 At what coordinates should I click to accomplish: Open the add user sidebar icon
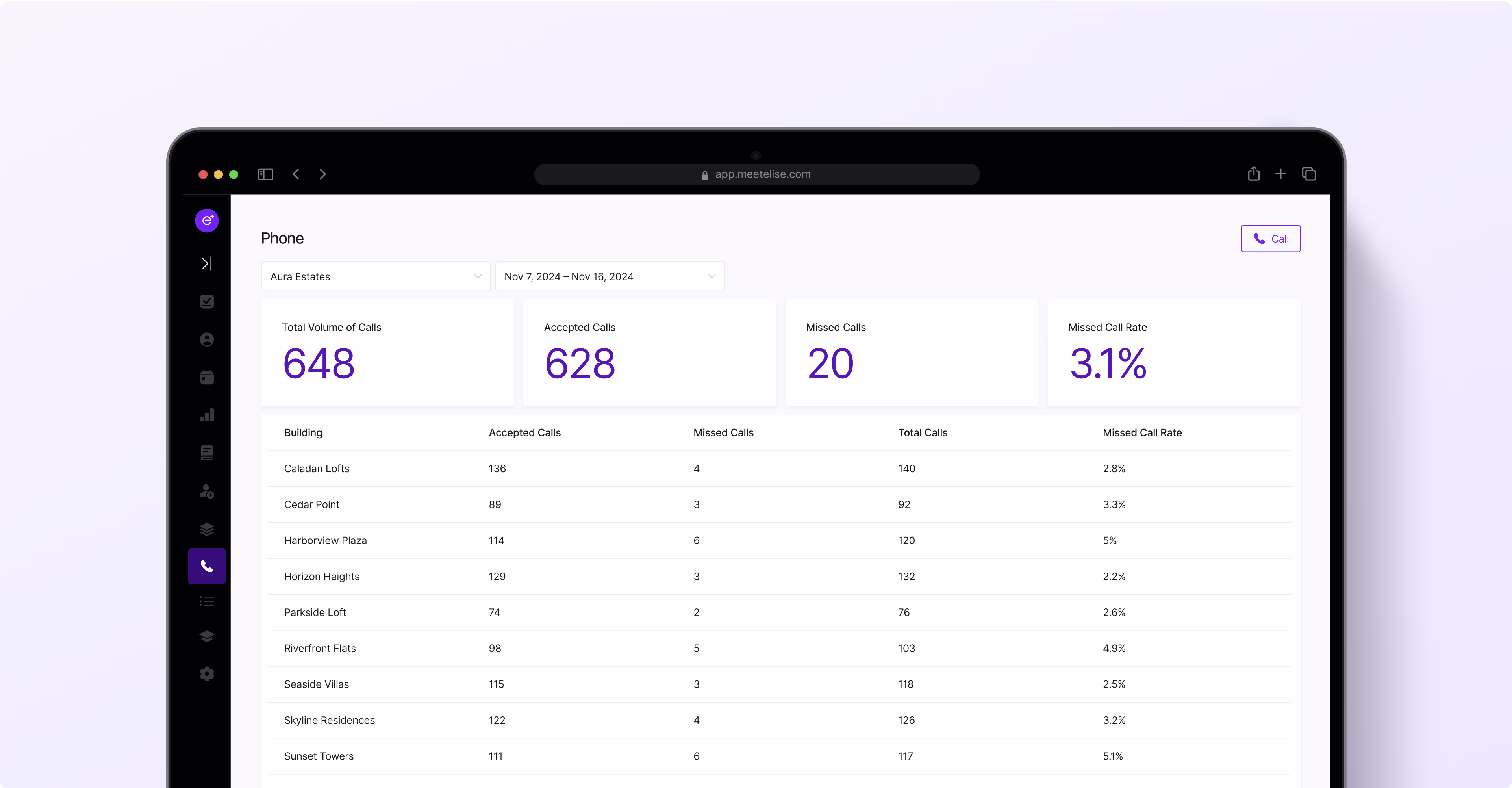(x=207, y=491)
